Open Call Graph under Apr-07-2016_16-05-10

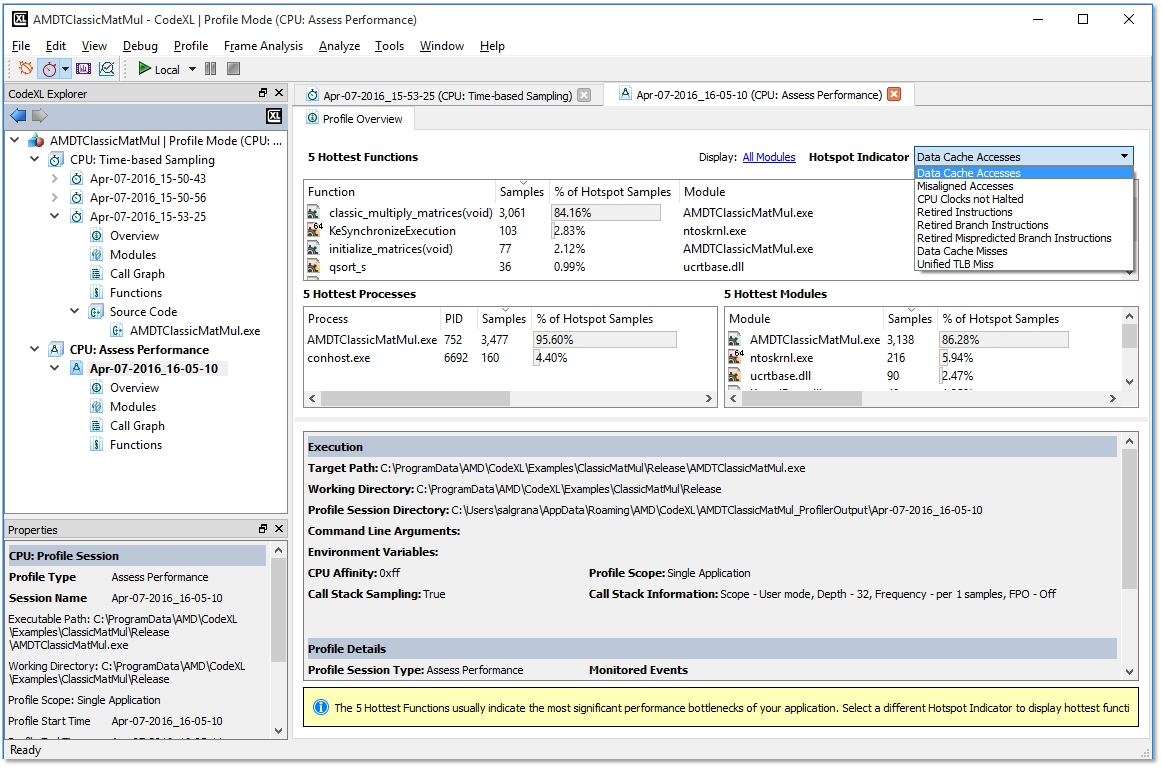tap(137, 426)
